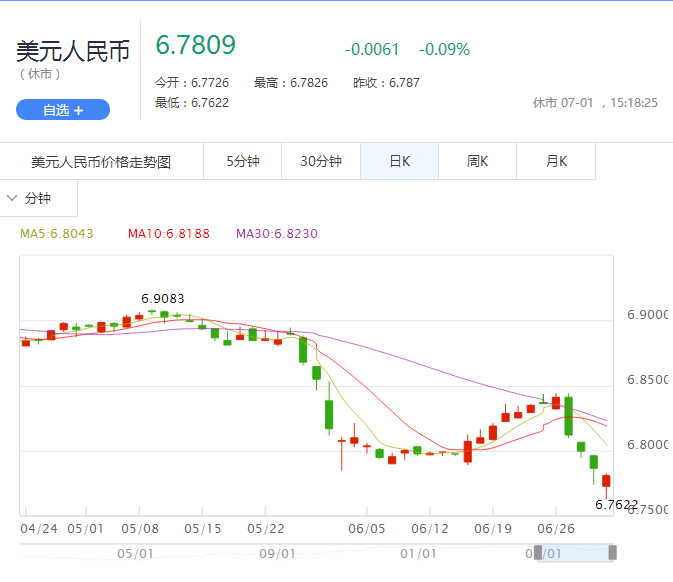This screenshot has width=673, height=582.
Task: Click the left handle of range slider
Action: pyautogui.click(x=537, y=552)
